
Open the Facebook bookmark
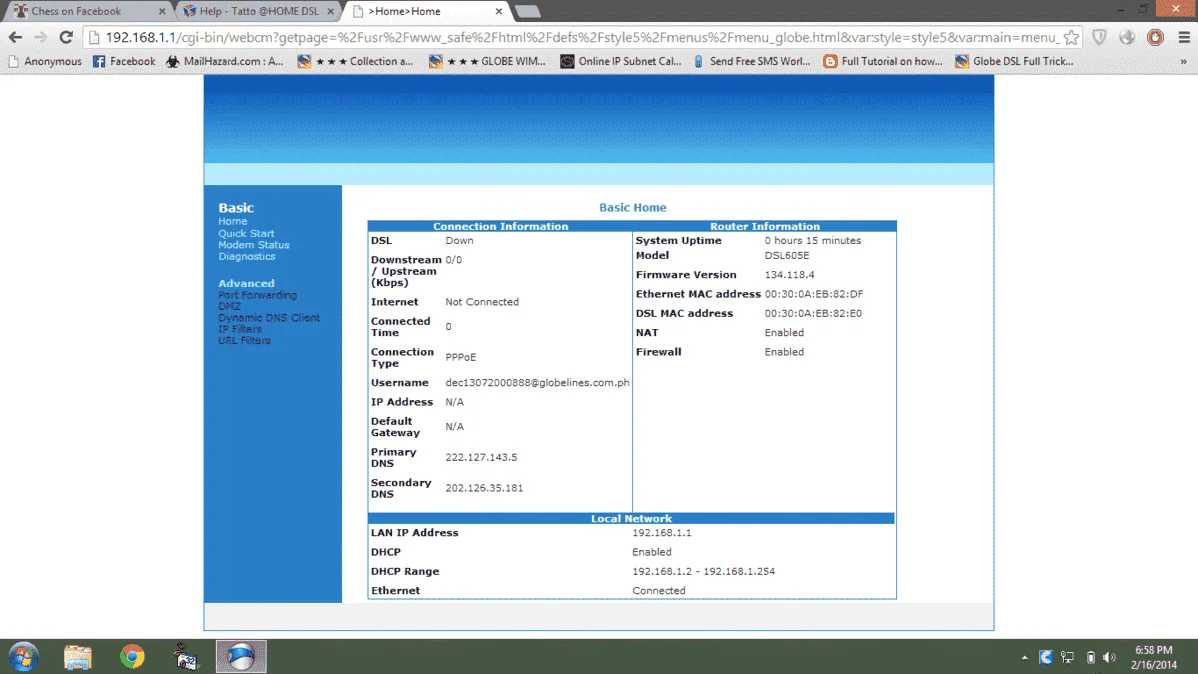pyautogui.click(x=124, y=61)
